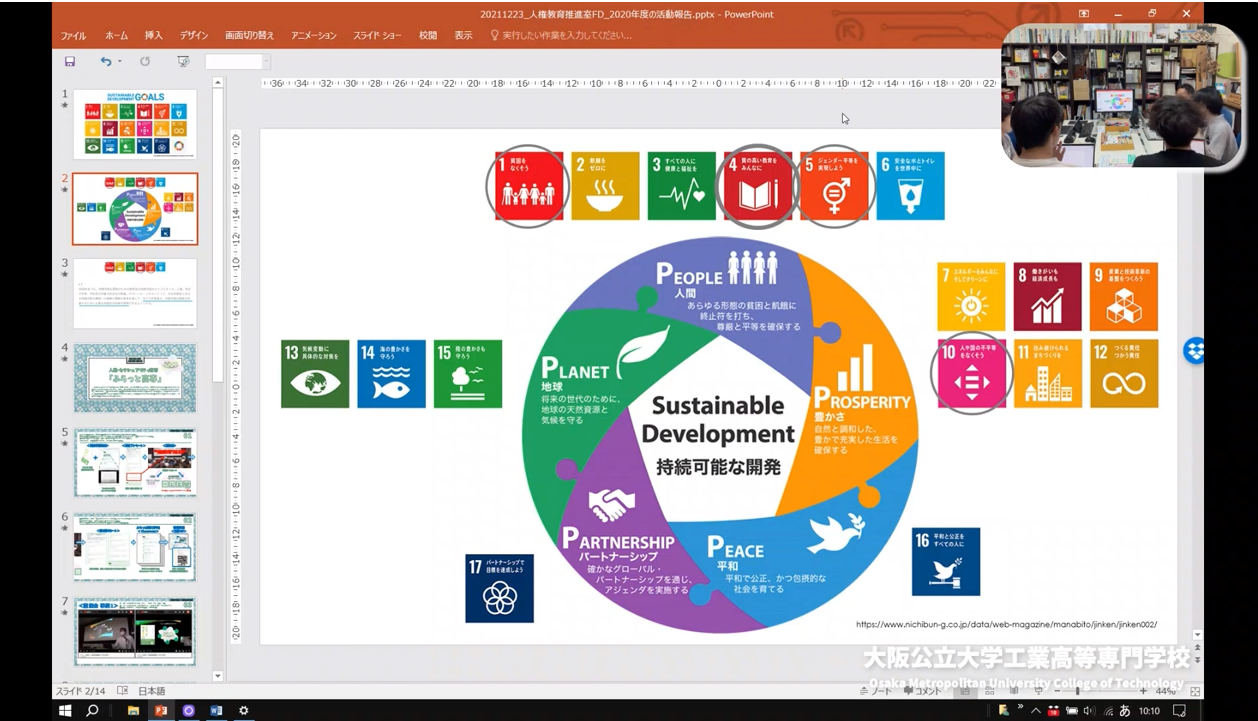Click the 日本語 language indicator
1258x721 pixels.
[x=151, y=691]
